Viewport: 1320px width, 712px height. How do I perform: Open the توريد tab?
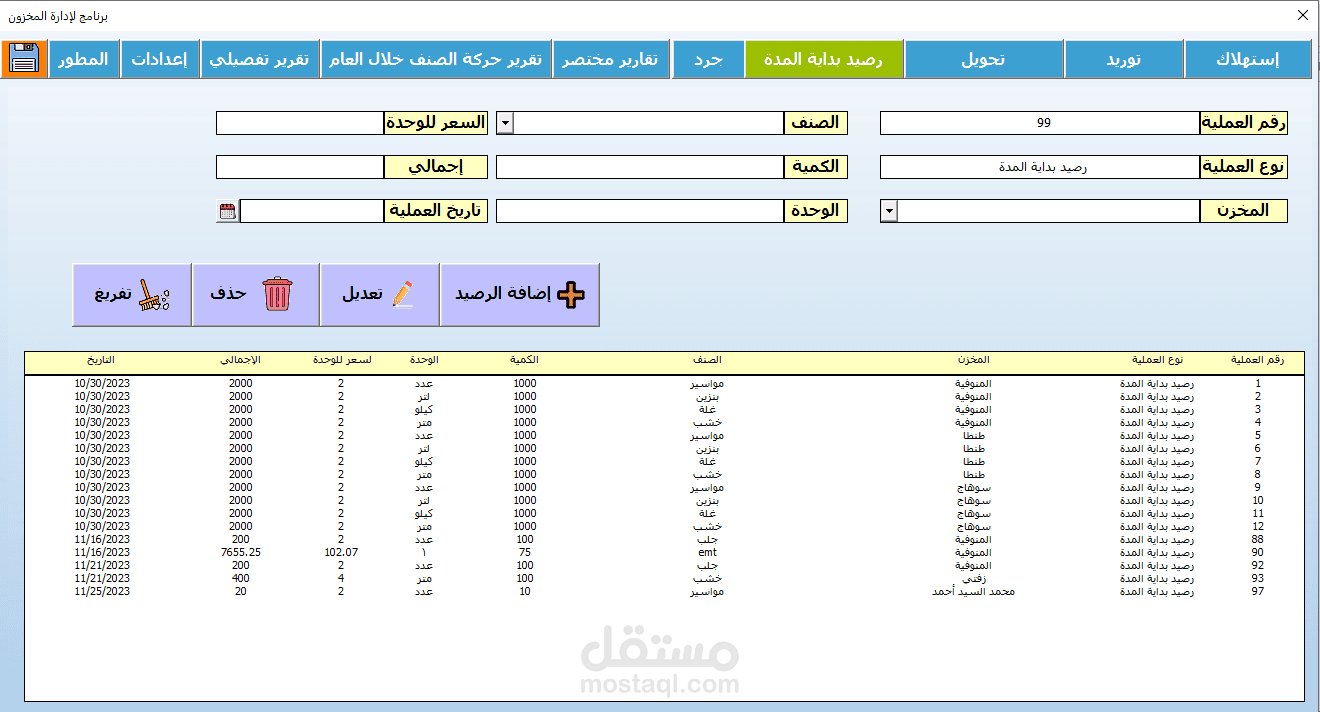pos(1124,59)
